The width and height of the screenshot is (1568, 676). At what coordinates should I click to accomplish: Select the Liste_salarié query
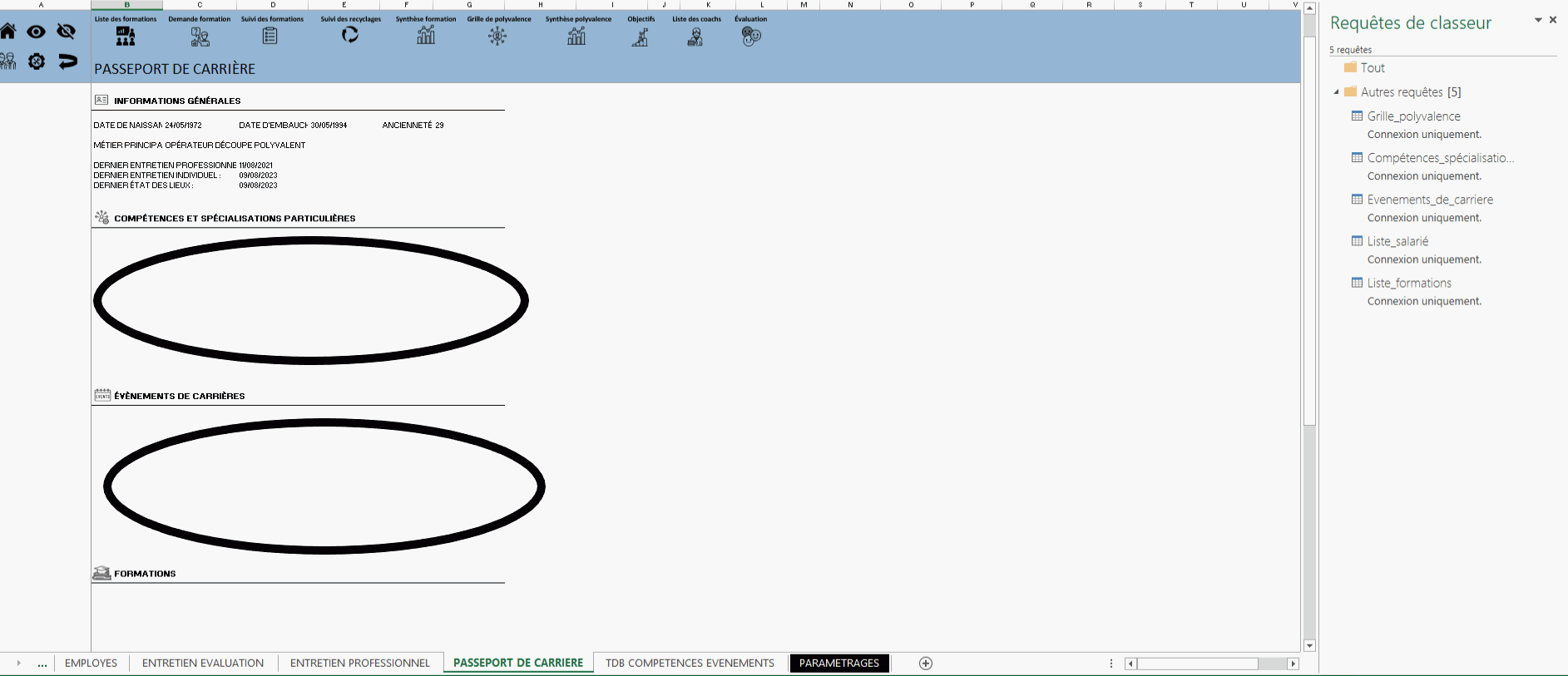(x=1397, y=241)
